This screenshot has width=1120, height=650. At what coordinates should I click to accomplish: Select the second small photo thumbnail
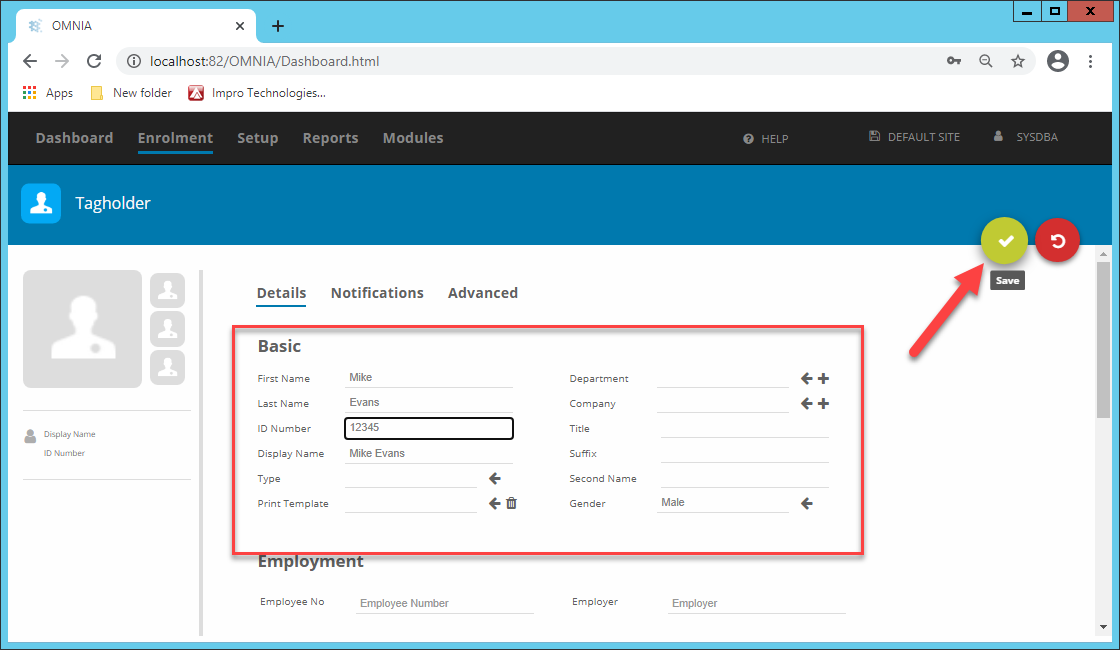(168, 329)
